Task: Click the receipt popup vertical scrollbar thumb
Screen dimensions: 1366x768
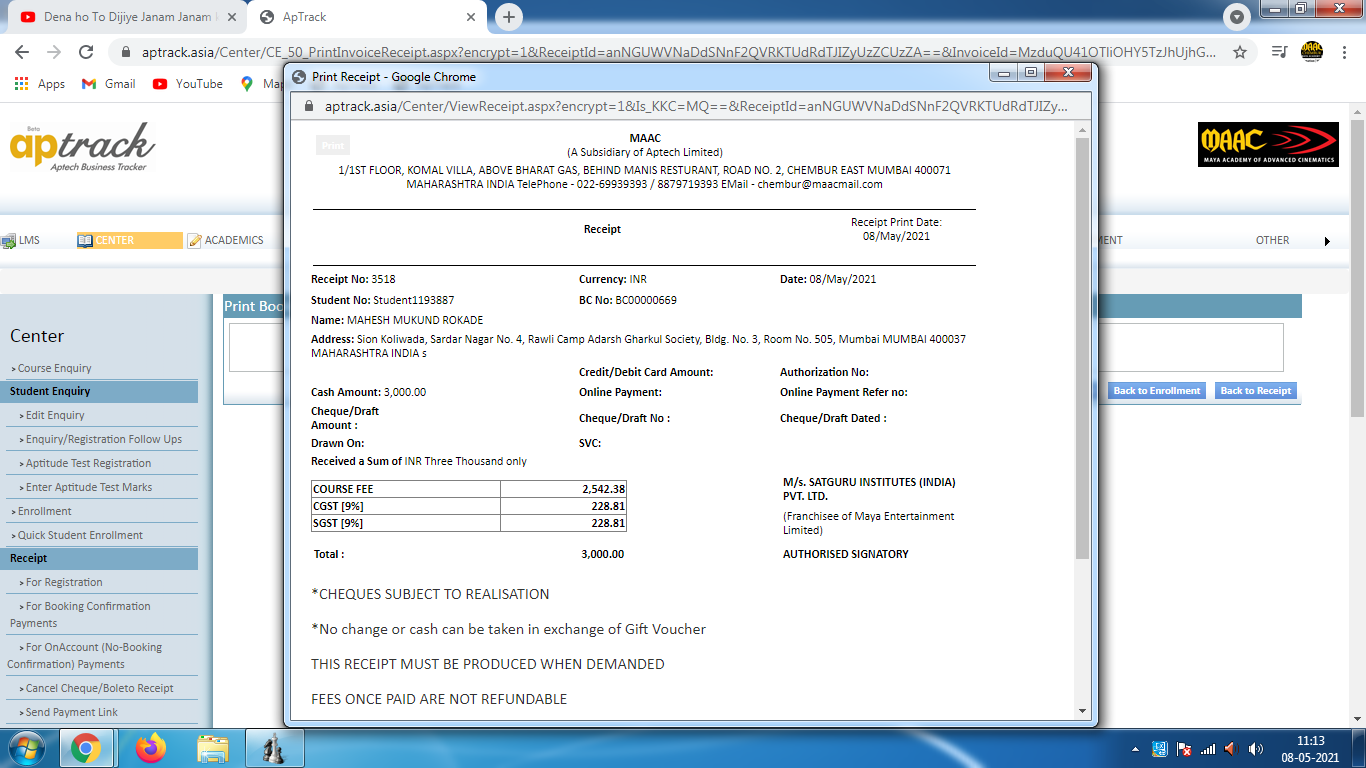Action: coord(1082,348)
